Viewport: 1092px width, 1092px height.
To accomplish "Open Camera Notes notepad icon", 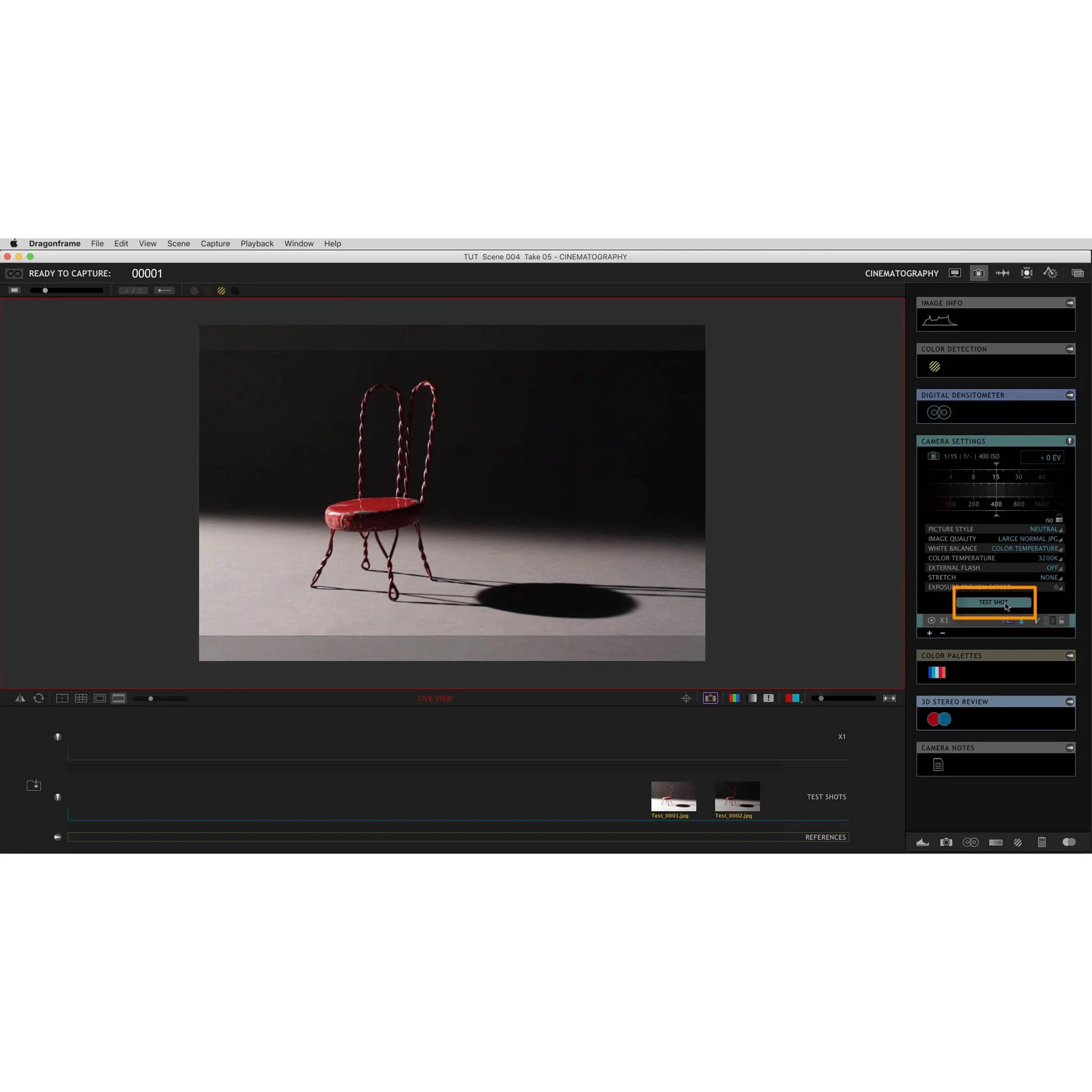I will click(938, 765).
